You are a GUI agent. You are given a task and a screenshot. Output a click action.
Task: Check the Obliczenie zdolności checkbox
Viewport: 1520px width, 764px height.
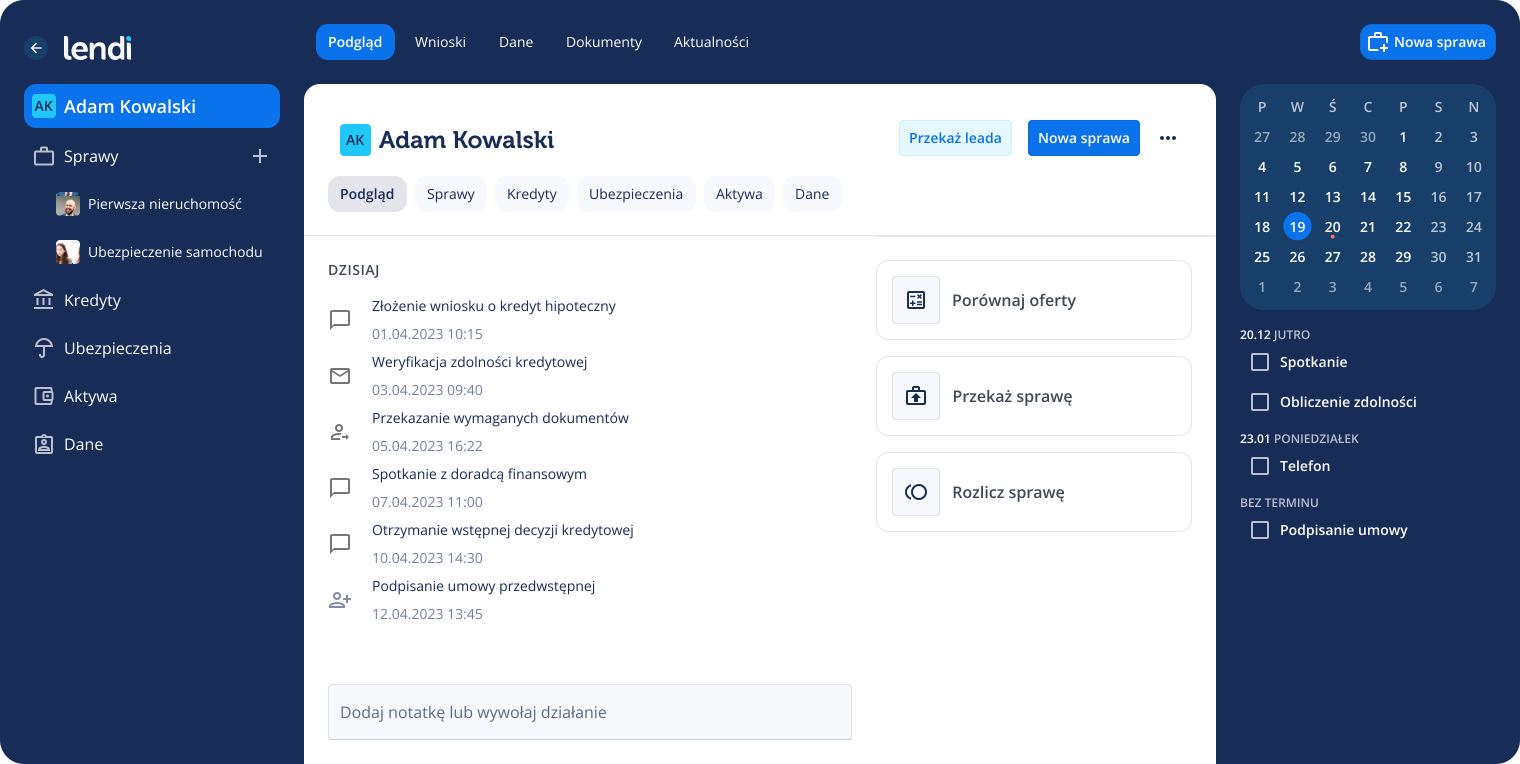pyautogui.click(x=1260, y=402)
